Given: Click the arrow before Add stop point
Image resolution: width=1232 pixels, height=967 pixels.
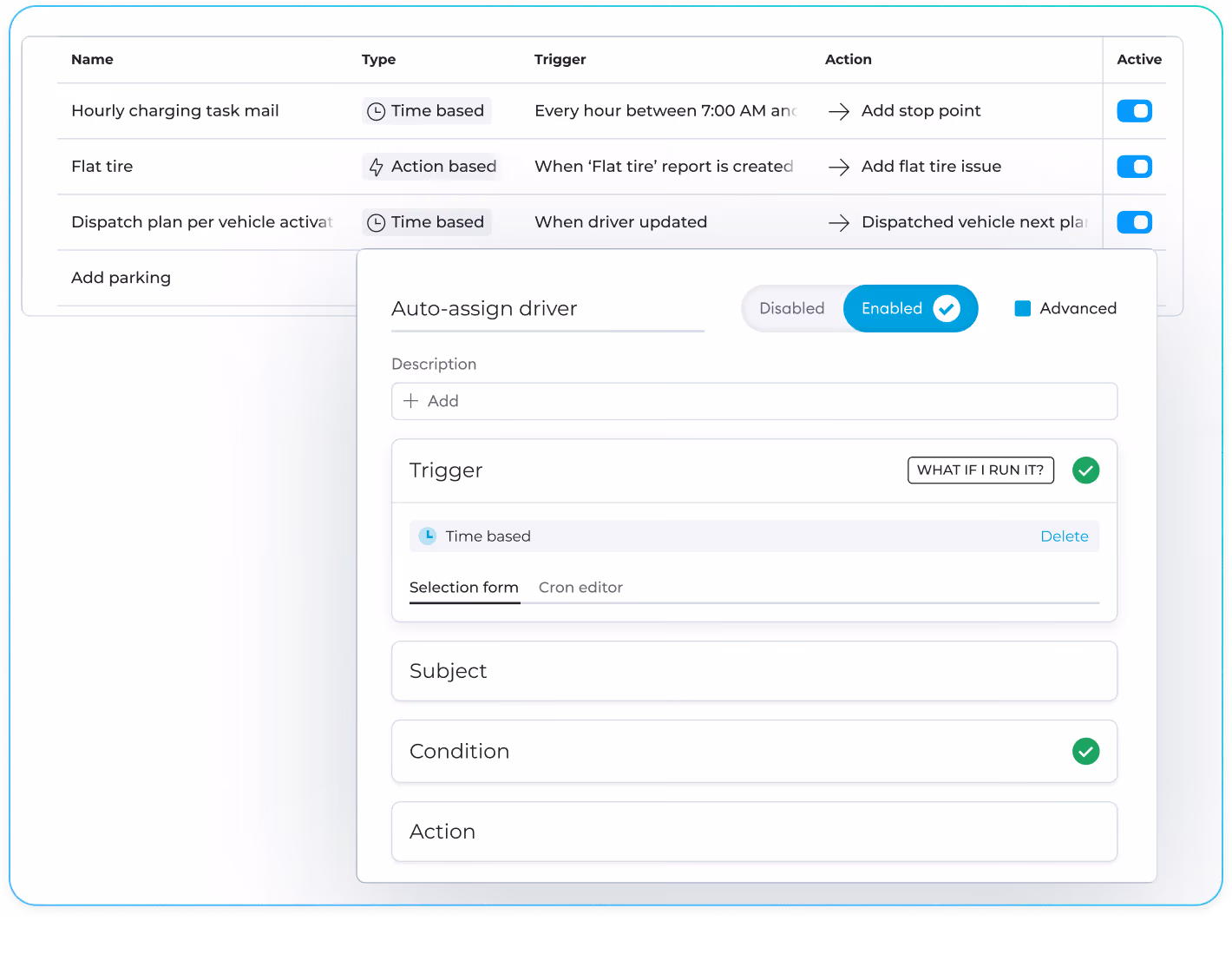Looking at the screenshot, I should point(838,111).
